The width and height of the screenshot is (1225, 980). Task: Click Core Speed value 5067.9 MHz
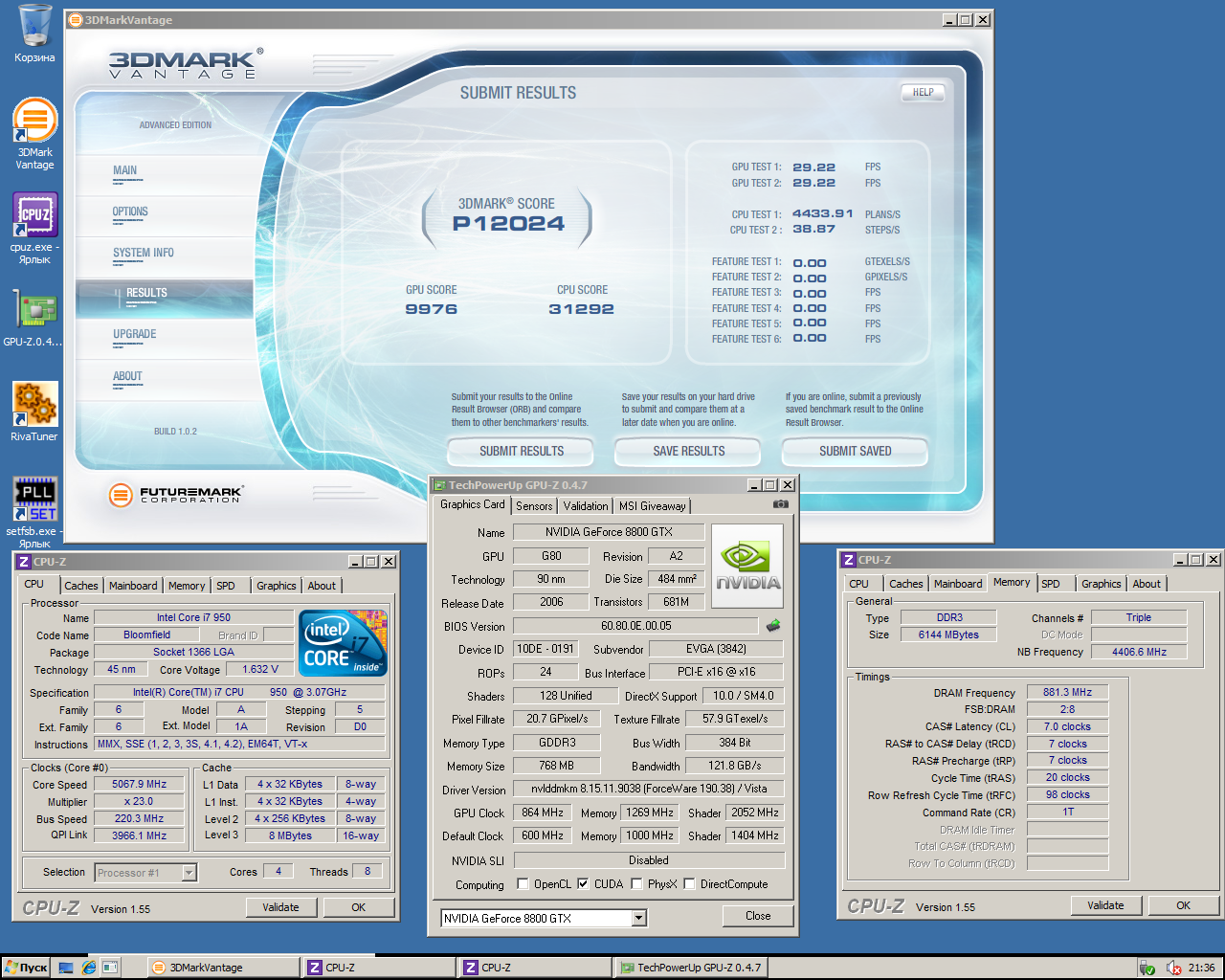click(140, 784)
